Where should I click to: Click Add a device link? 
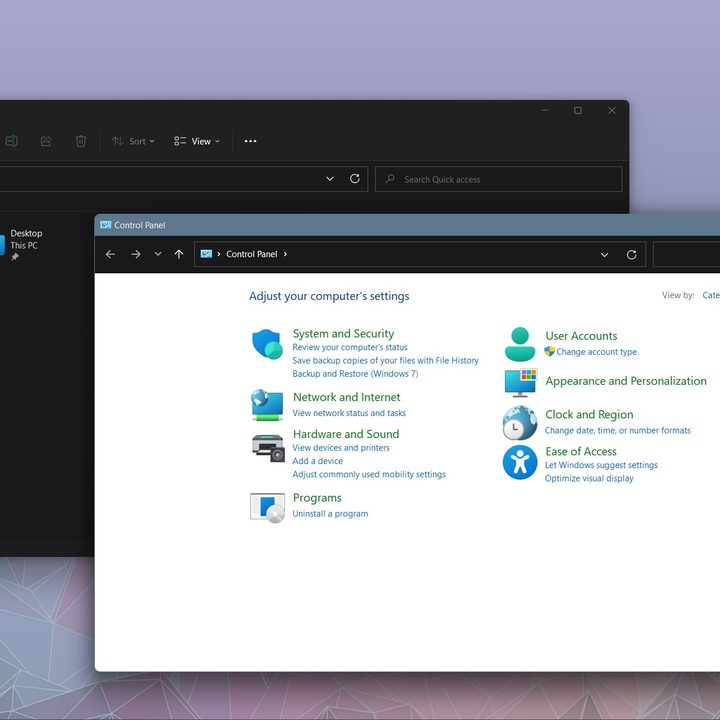coord(317,461)
